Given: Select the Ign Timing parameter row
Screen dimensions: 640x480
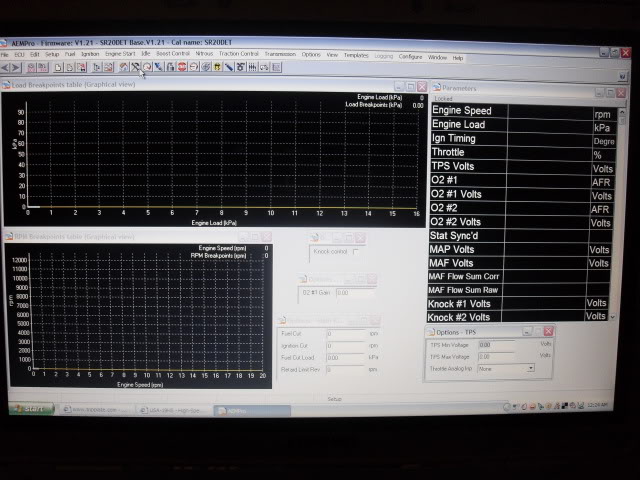Looking at the screenshot, I should pyautogui.click(x=522, y=139).
